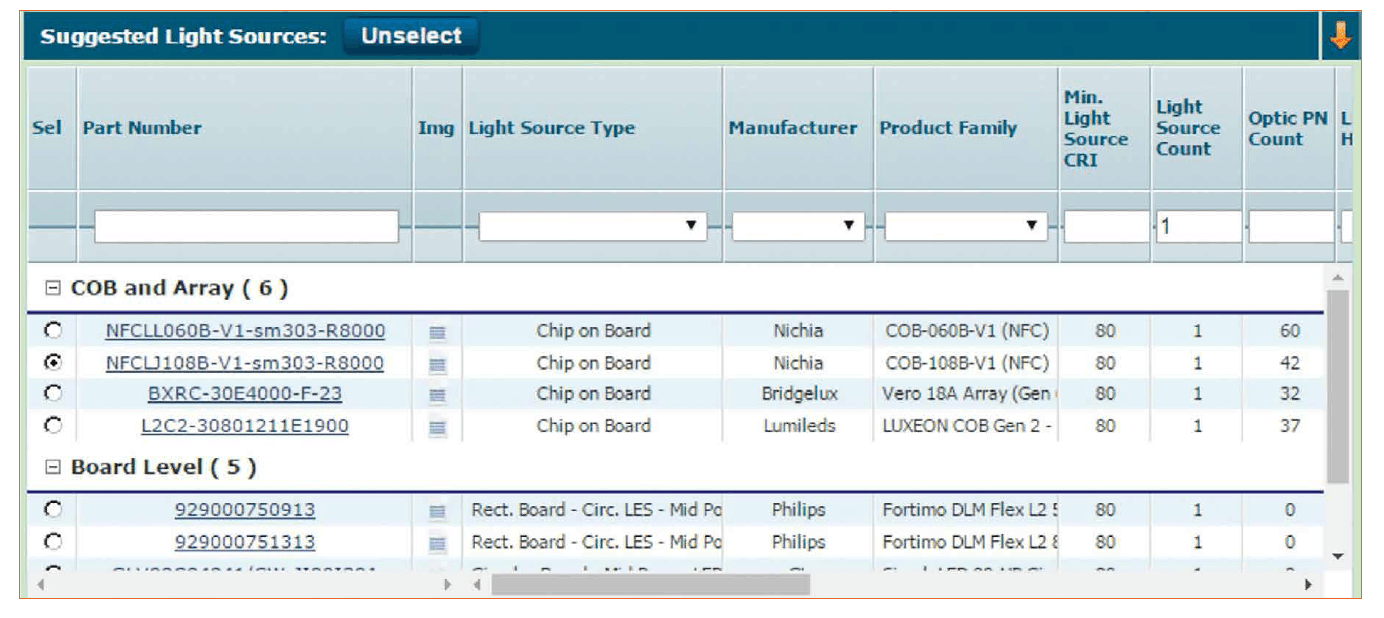
Task: Collapse the COB and Array group
Action: point(53,289)
